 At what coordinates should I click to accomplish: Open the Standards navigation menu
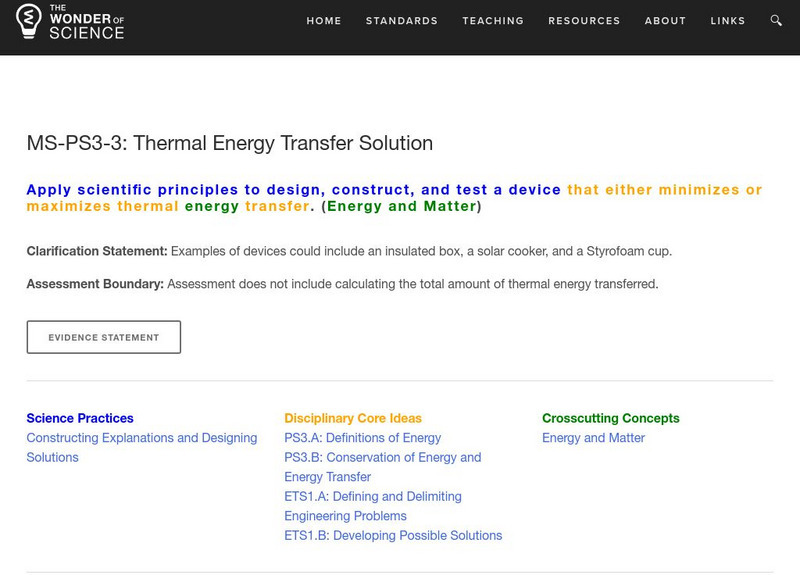402,21
